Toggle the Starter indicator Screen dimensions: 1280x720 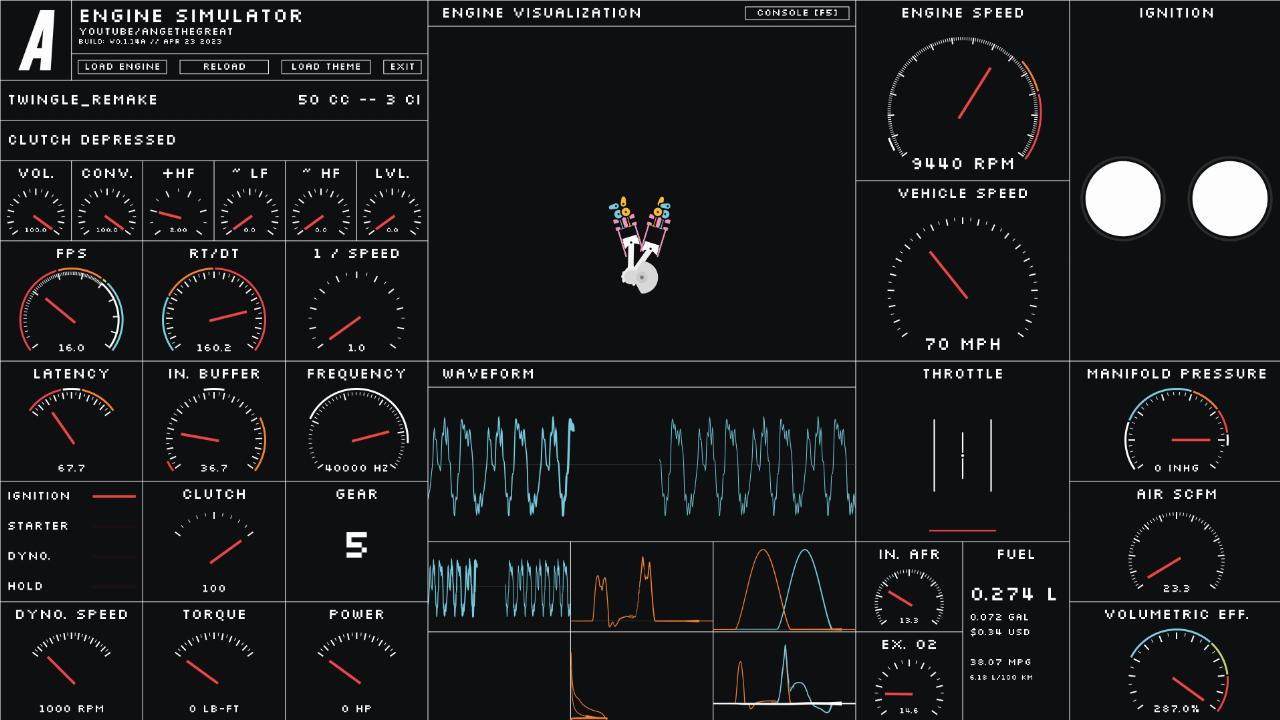tap(113, 526)
